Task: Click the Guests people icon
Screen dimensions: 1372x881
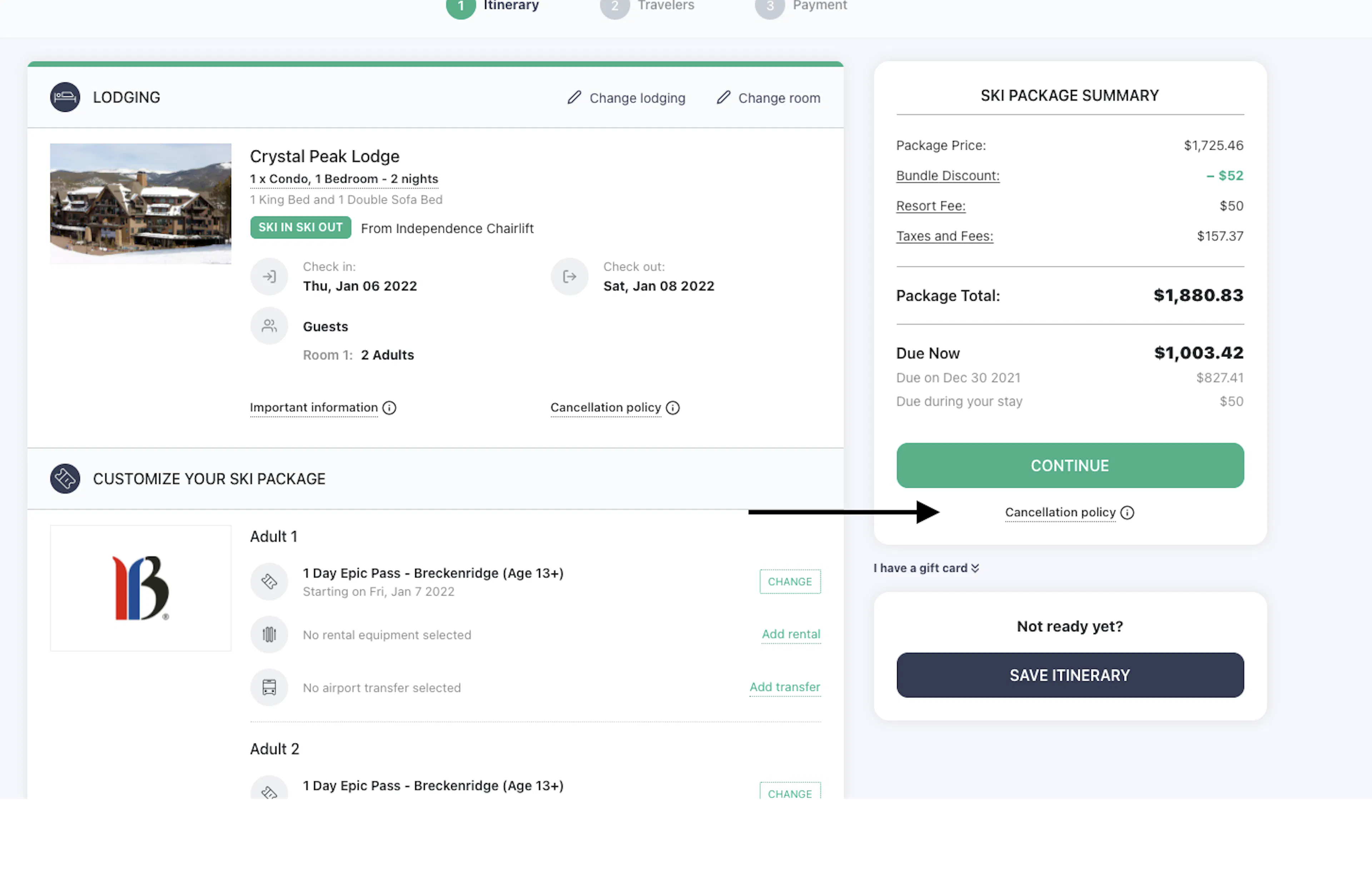Action: [269, 326]
